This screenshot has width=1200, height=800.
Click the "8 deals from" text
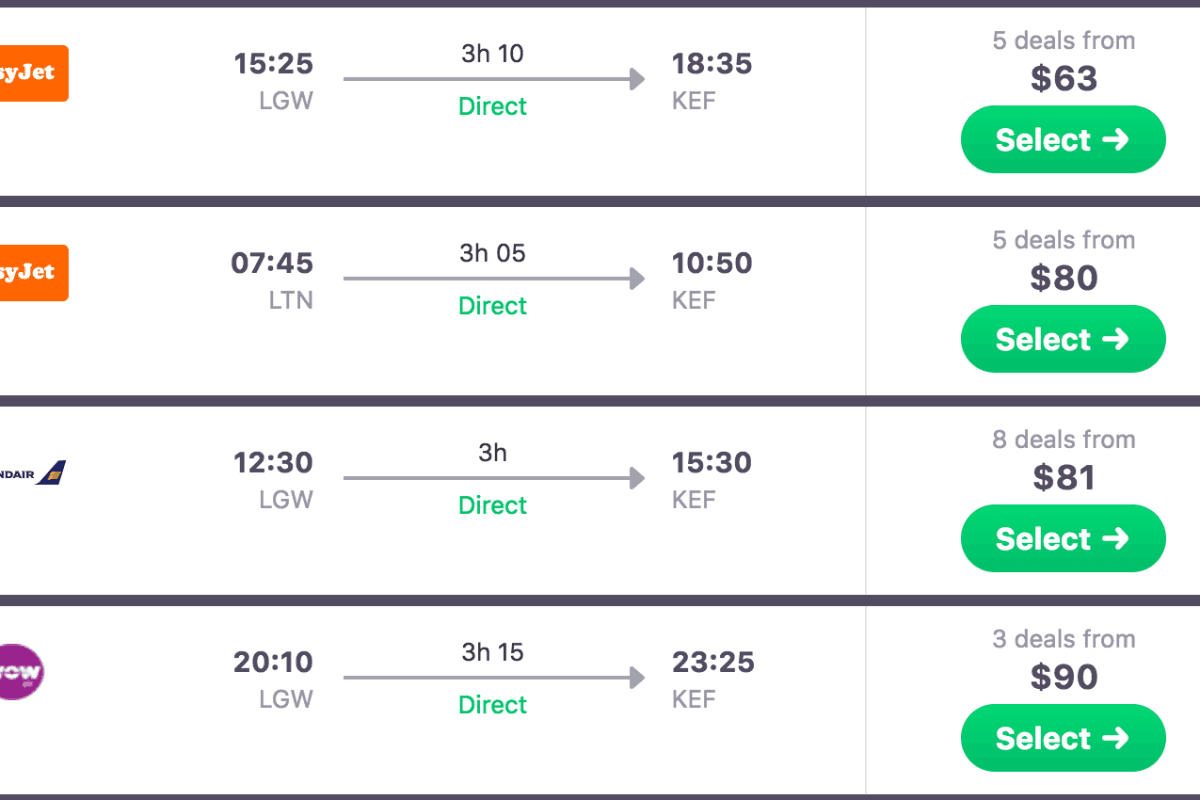1063,440
